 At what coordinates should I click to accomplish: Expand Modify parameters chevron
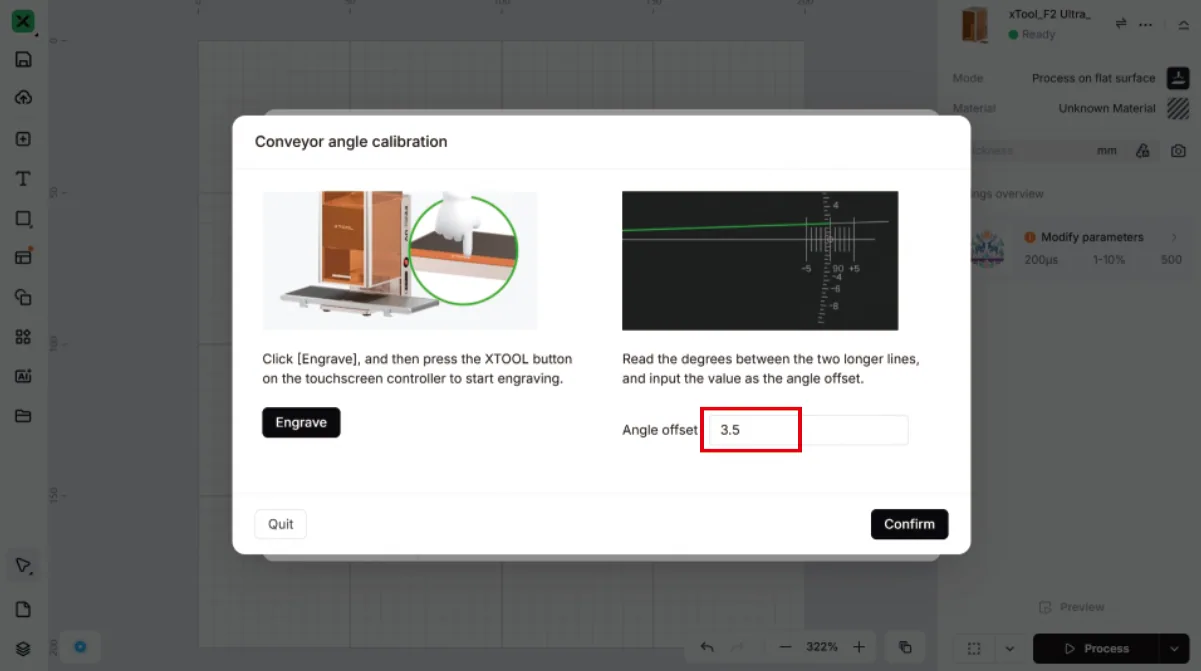tap(1173, 237)
